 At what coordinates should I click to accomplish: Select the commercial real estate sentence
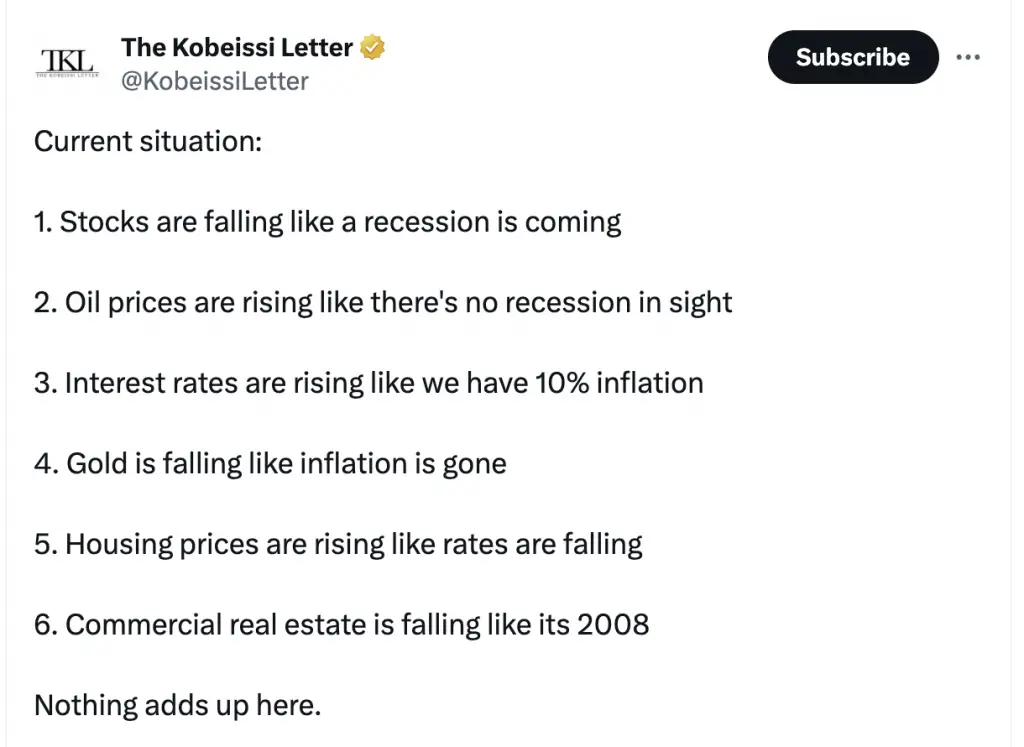pyautogui.click(x=341, y=625)
